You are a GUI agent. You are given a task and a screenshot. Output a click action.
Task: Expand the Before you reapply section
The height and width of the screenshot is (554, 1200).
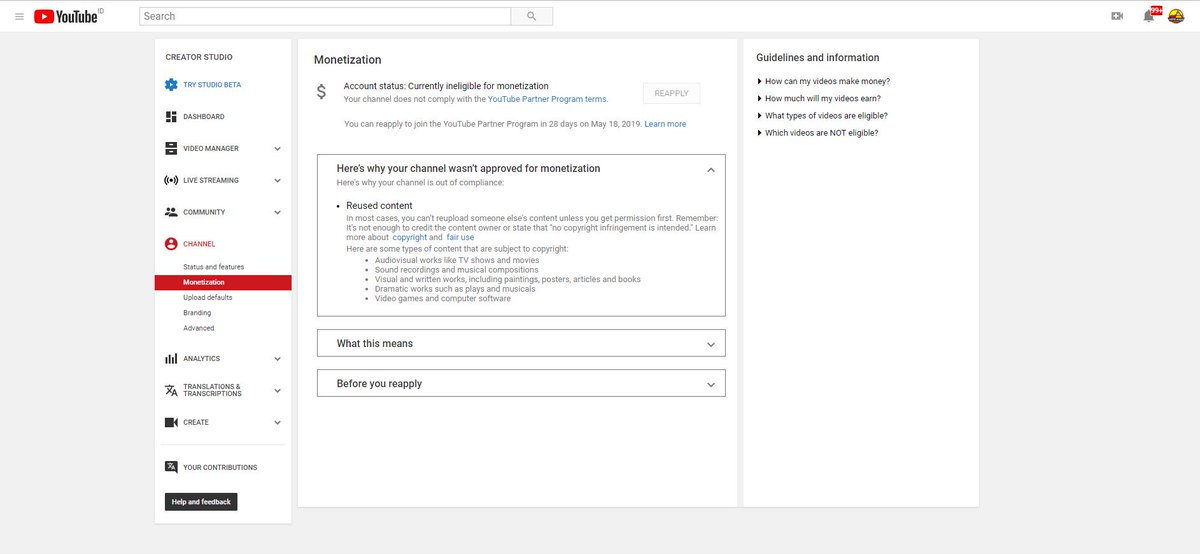(x=521, y=383)
